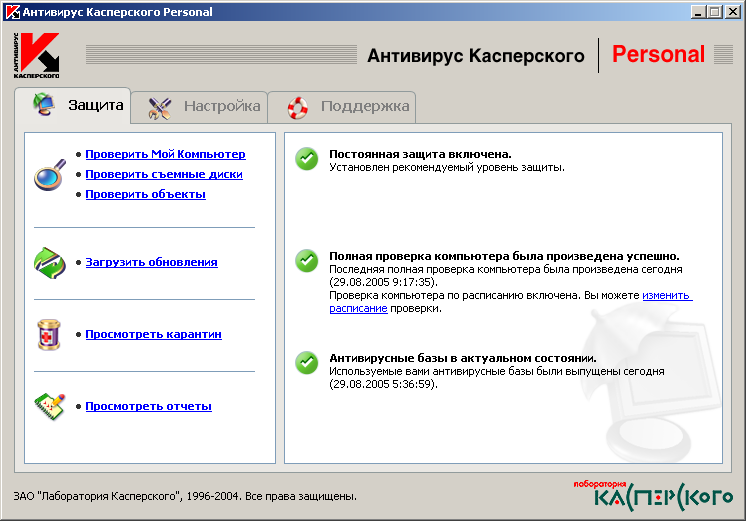The image size is (746, 521).
Task: Click the green check beside Полная проверка компьютера
Action: 307,261
